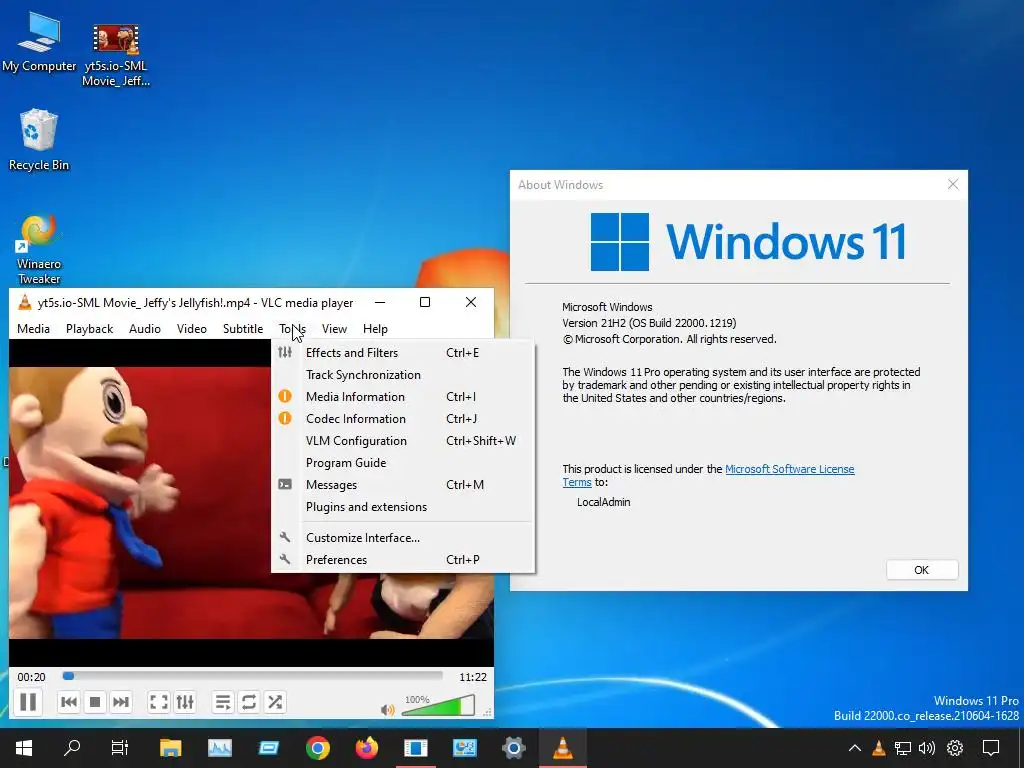
Task: Click the total time 11:22 label
Action: (473, 677)
